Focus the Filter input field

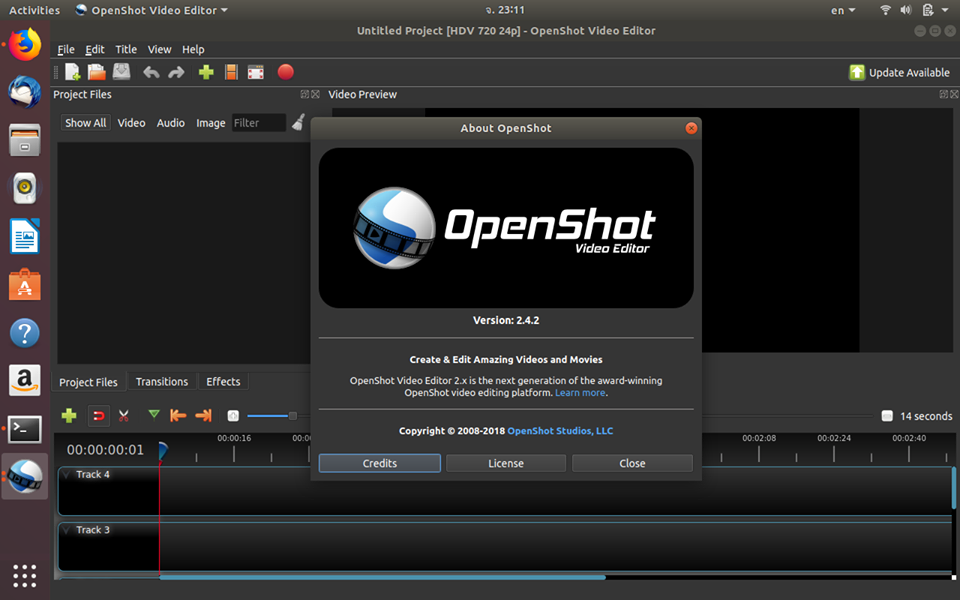tap(258, 123)
